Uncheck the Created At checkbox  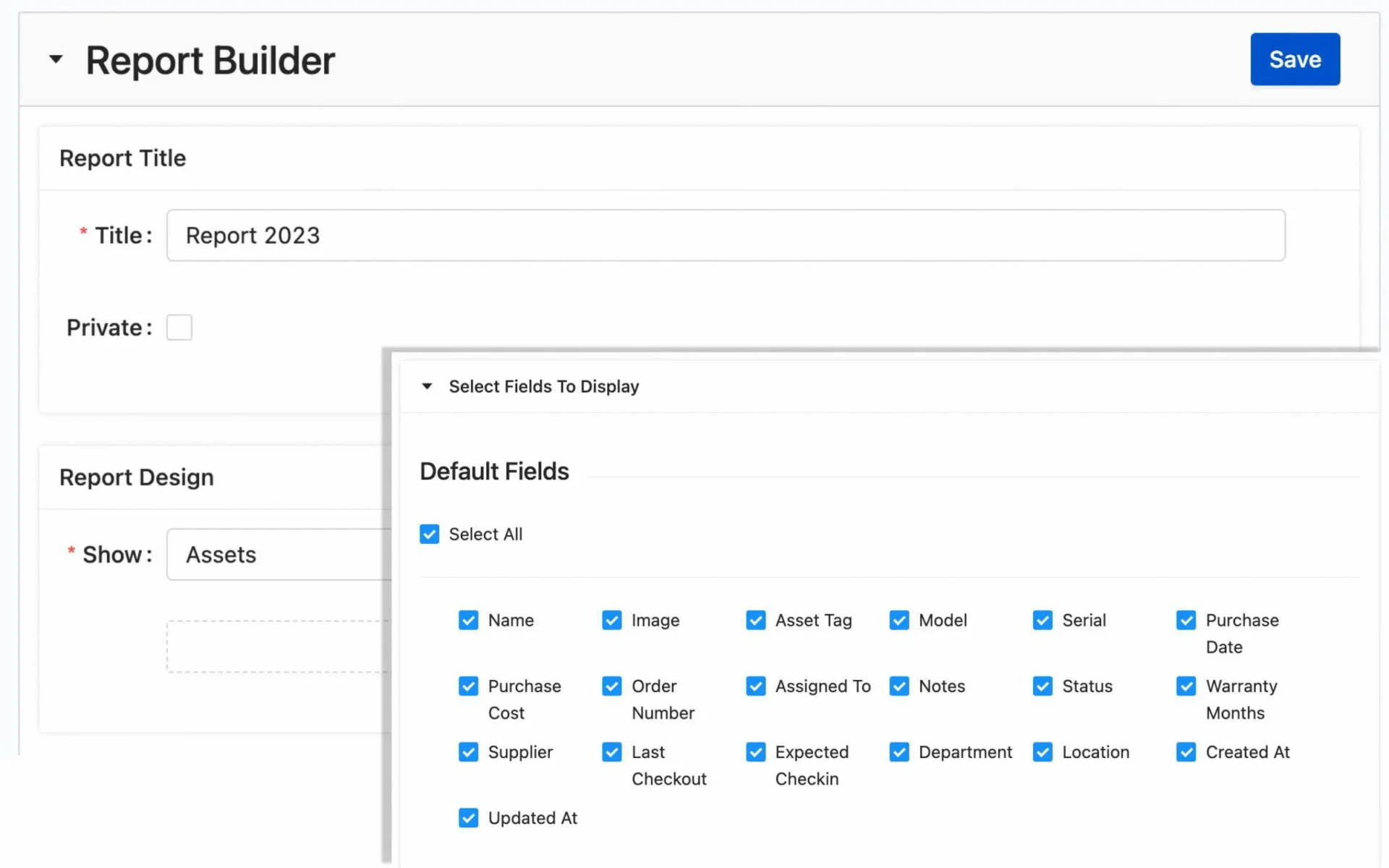pyautogui.click(x=1186, y=752)
